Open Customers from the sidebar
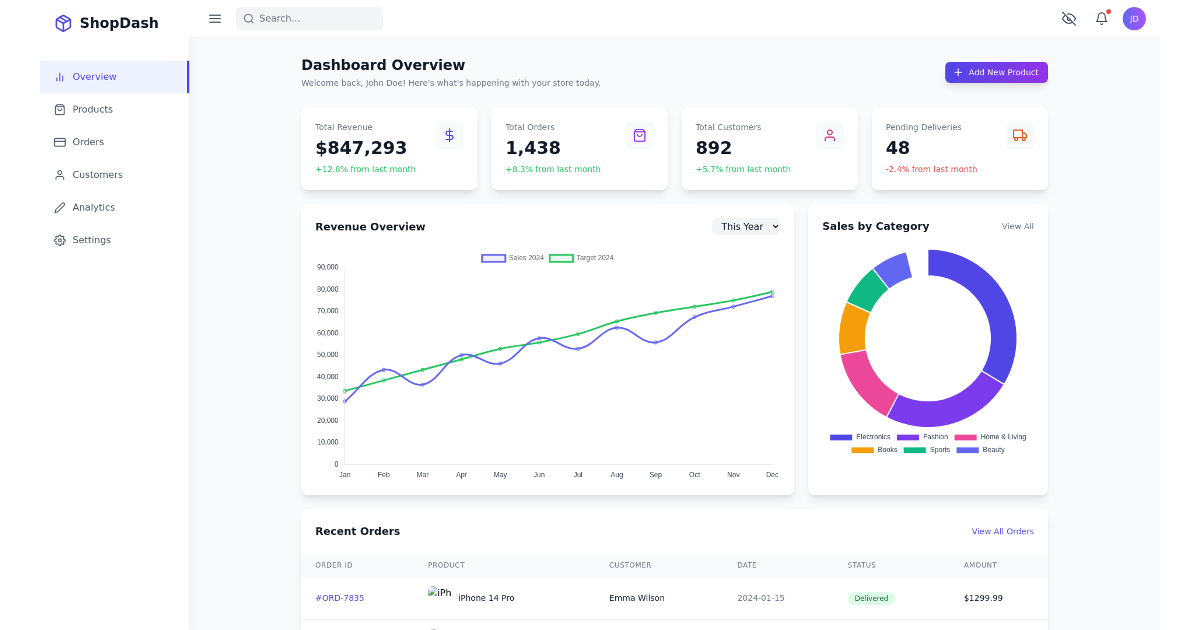Image resolution: width=1200 pixels, height=630 pixels. [x=97, y=174]
